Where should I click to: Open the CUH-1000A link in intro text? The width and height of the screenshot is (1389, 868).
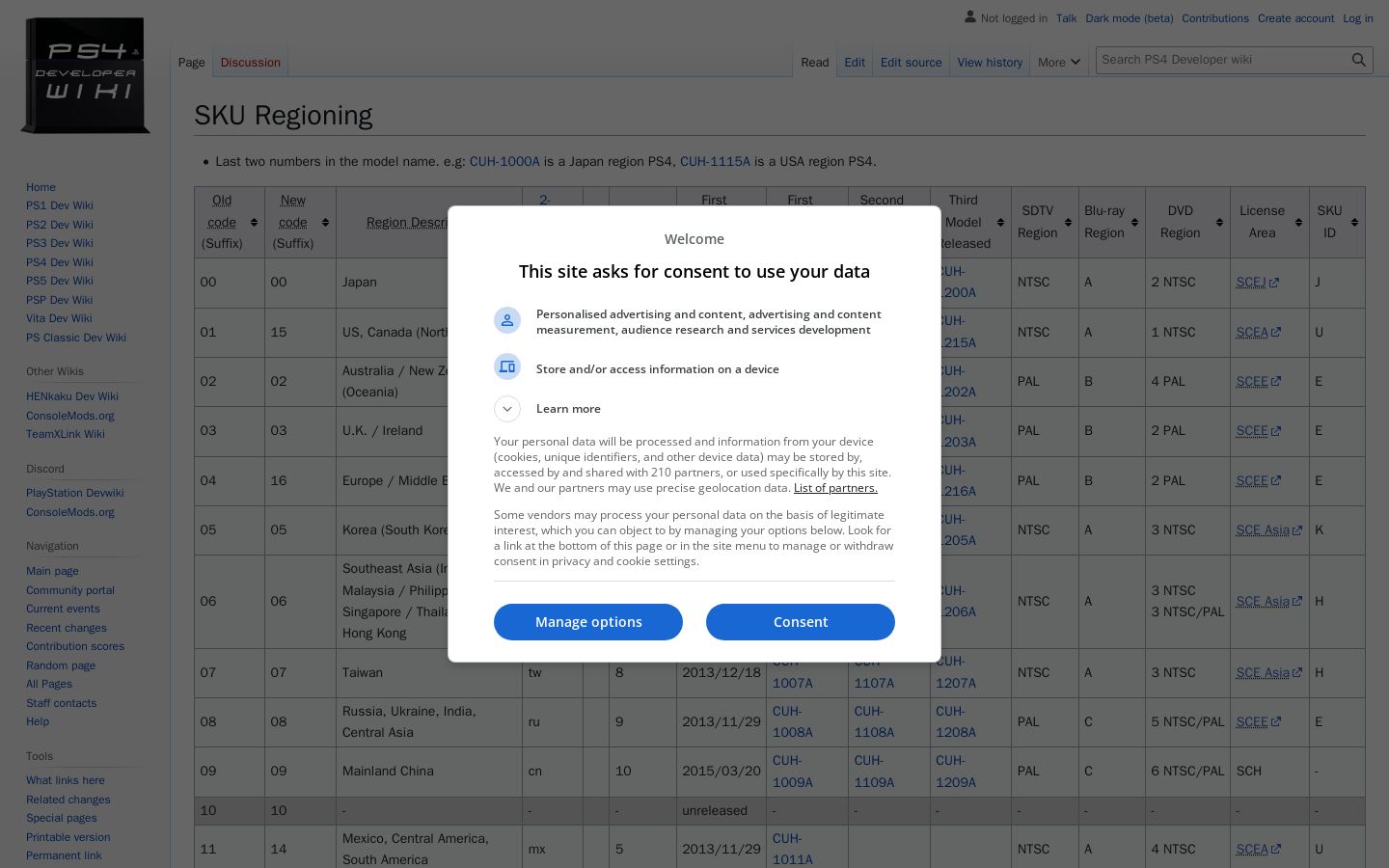(504, 161)
